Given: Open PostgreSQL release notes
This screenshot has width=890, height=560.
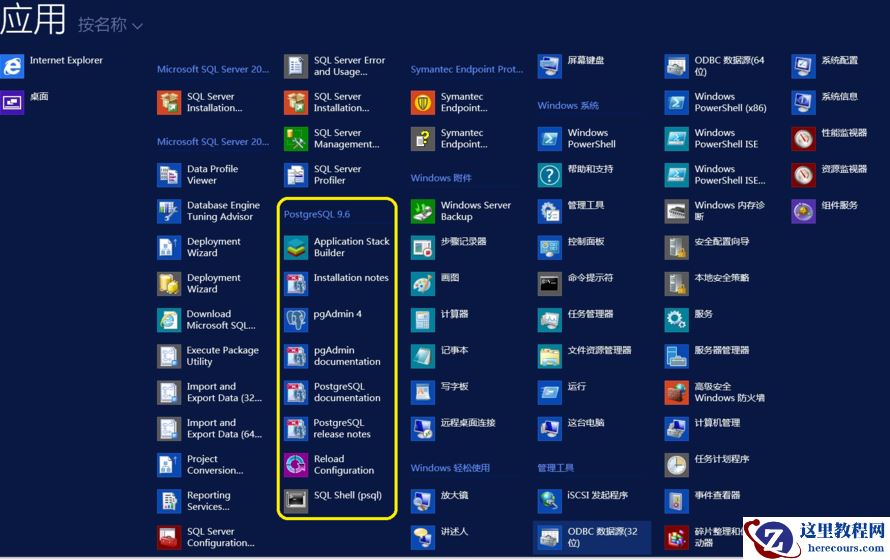Looking at the screenshot, I should (x=328, y=429).
